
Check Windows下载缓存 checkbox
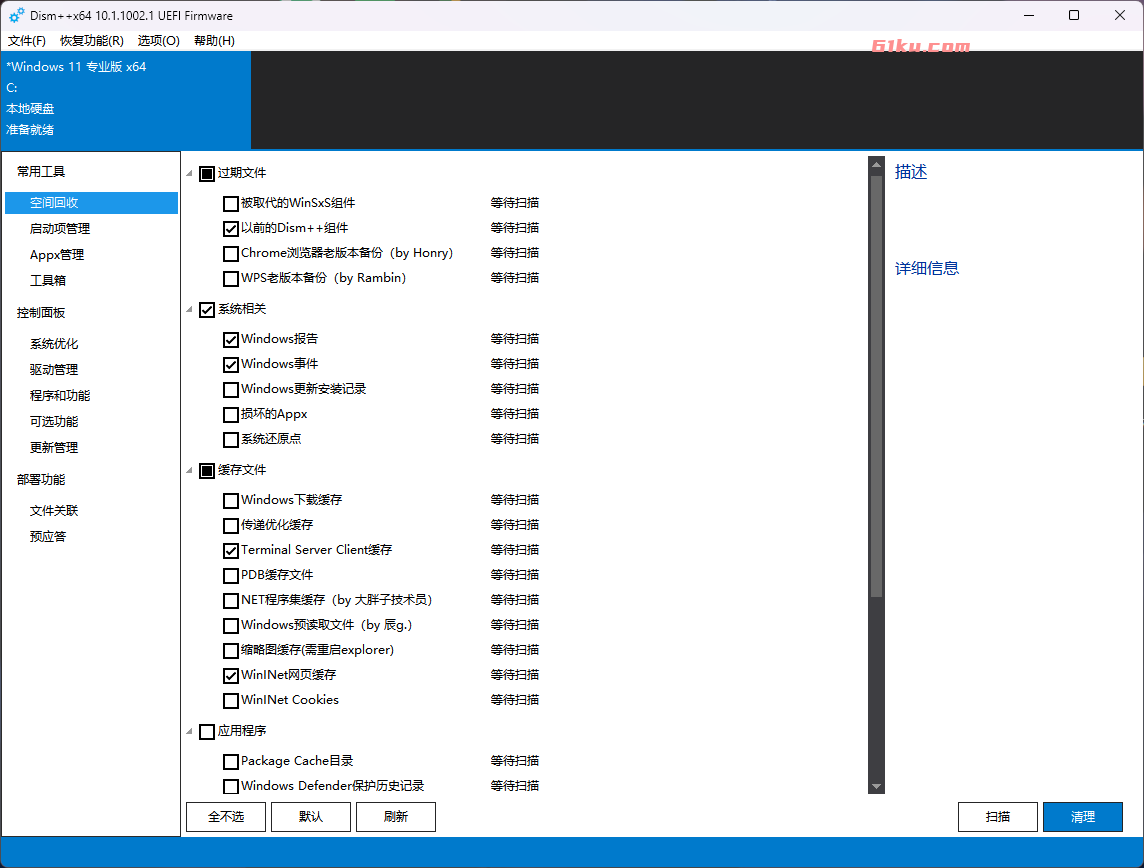(231, 500)
